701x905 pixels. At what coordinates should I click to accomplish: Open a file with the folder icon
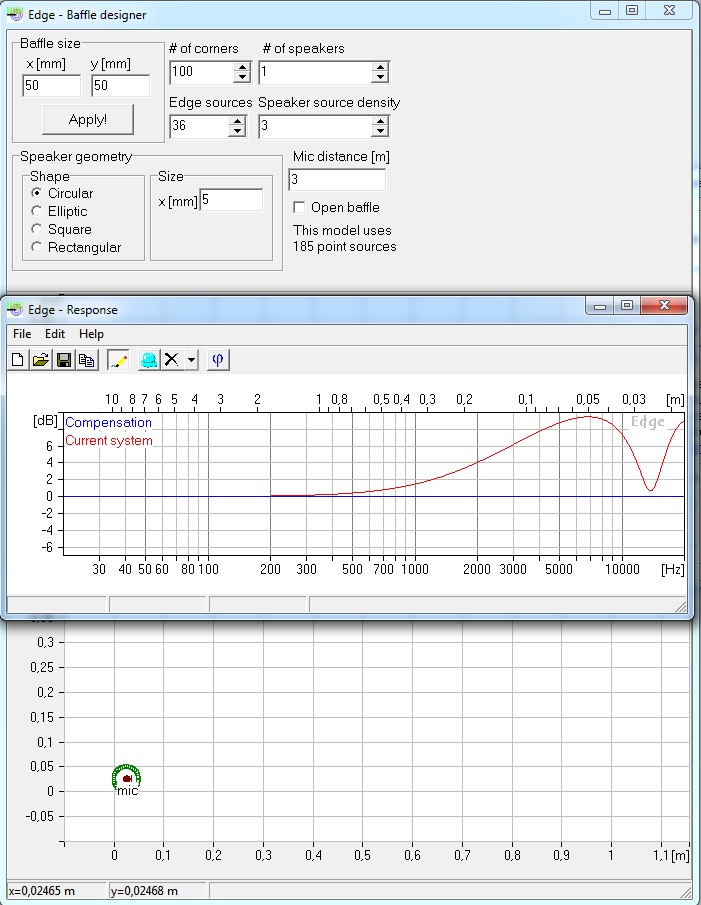click(41, 360)
